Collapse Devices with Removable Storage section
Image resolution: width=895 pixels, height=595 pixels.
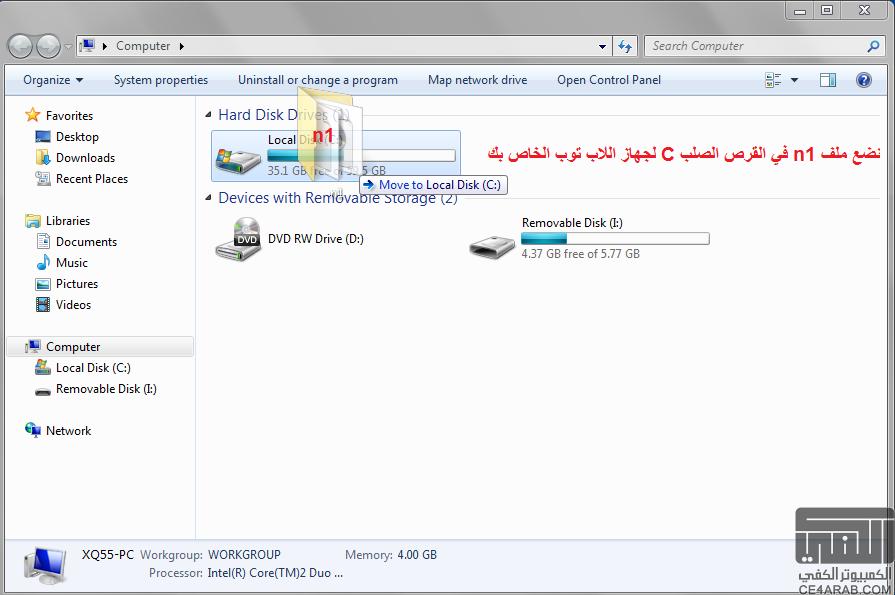click(x=207, y=198)
